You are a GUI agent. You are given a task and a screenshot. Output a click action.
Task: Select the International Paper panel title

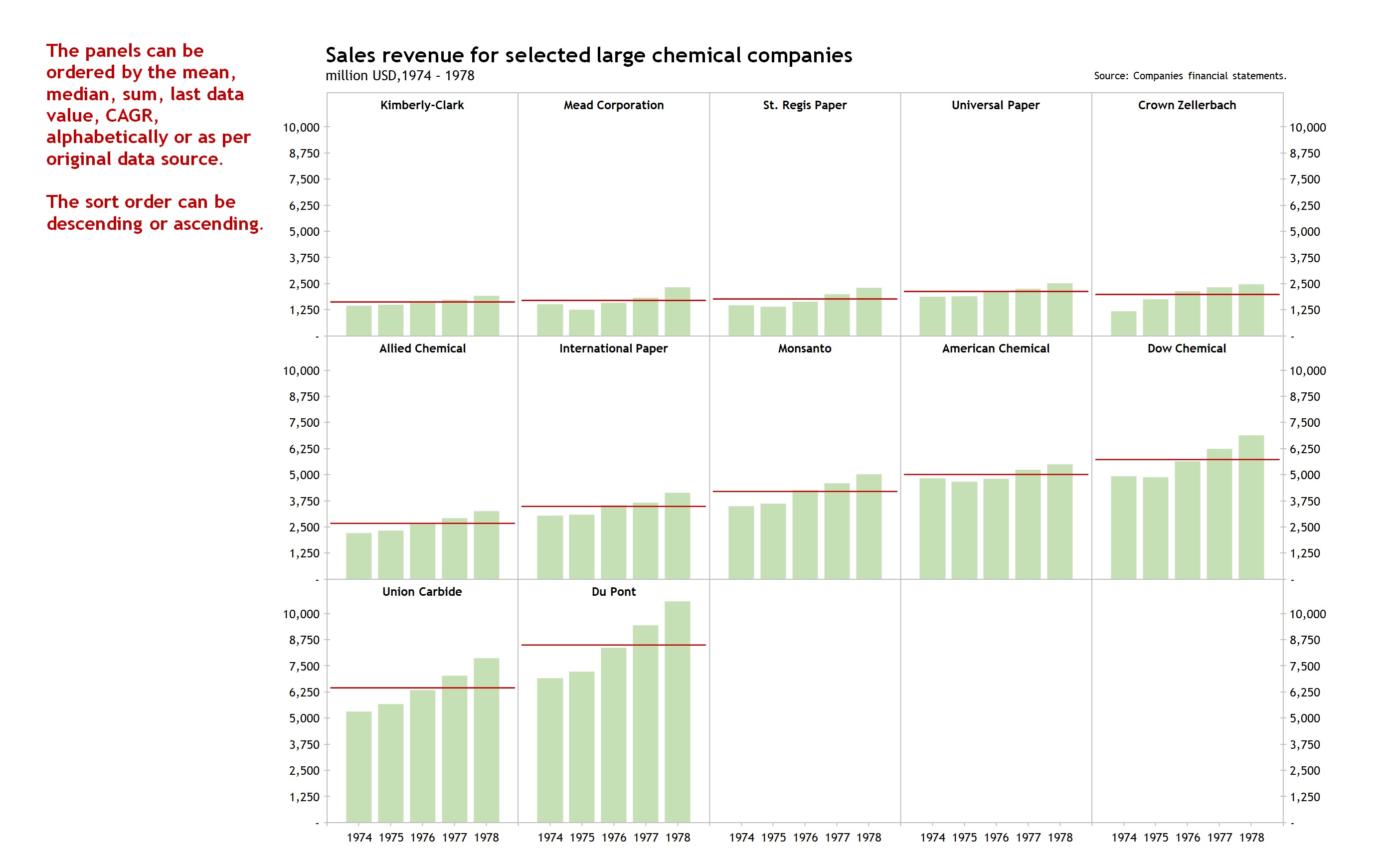click(x=614, y=348)
